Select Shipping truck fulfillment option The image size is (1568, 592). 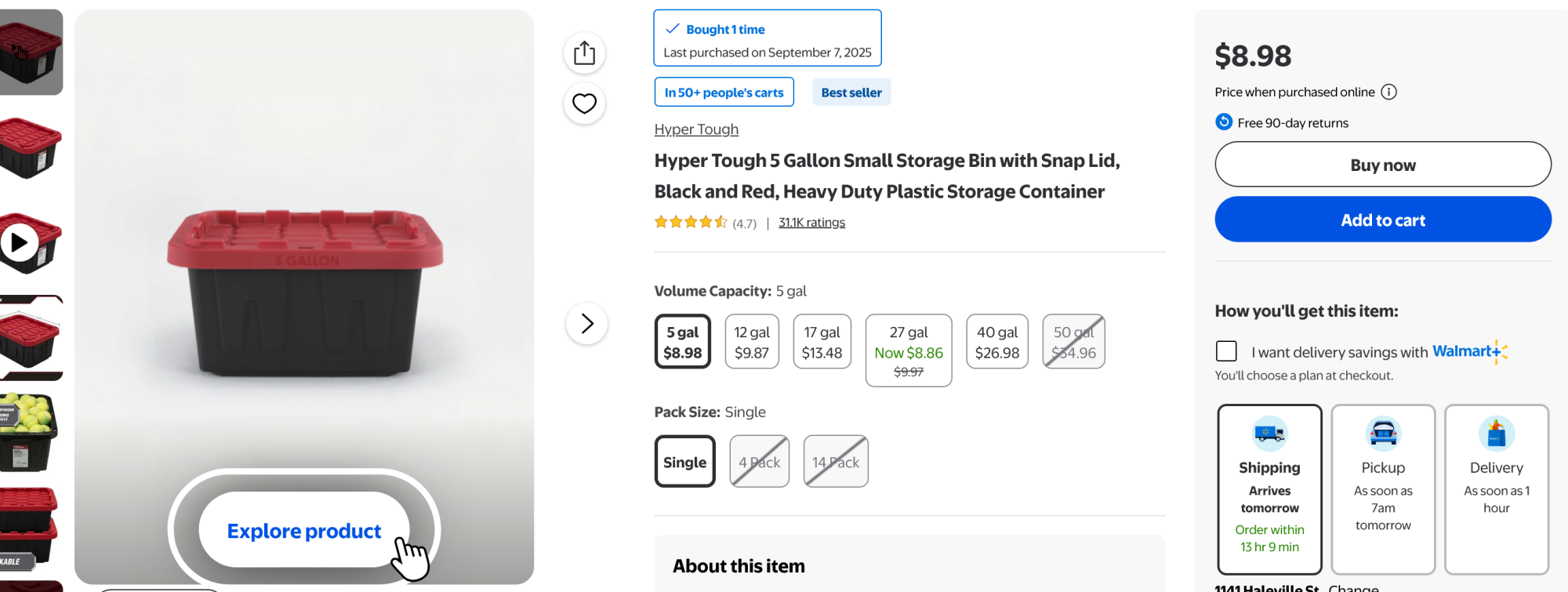pyautogui.click(x=1269, y=488)
